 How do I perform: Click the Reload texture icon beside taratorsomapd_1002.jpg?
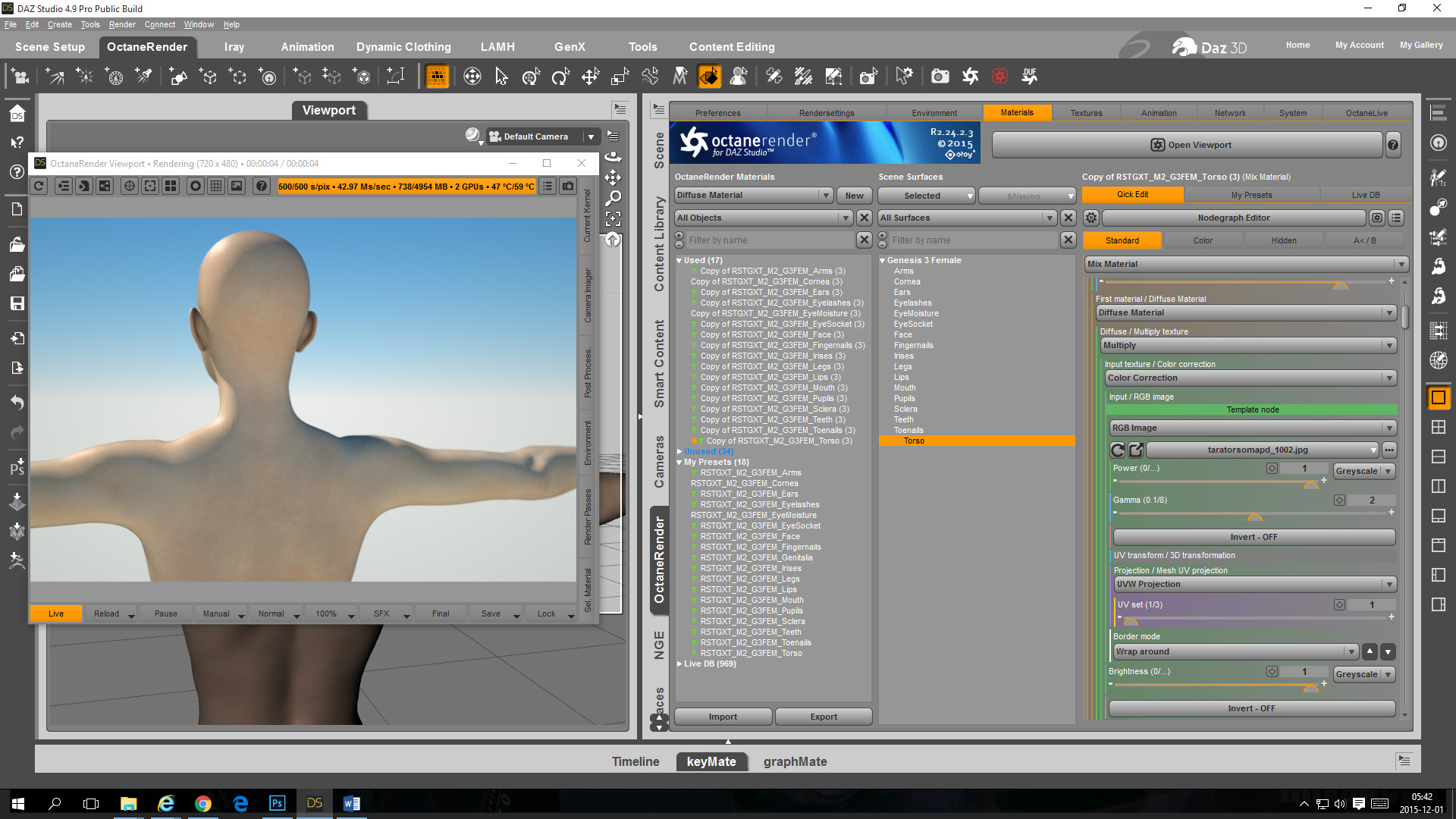1117,450
